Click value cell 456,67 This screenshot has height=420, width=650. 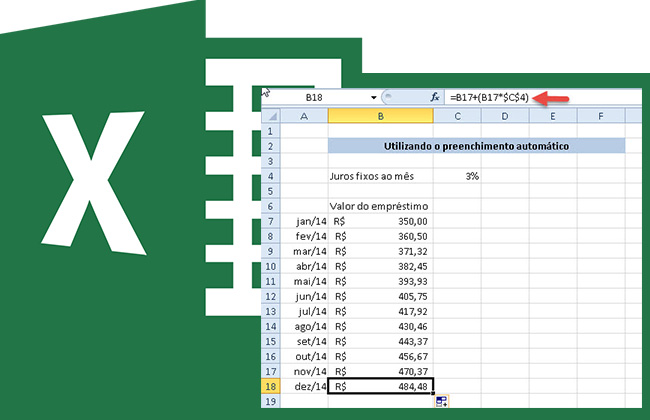(381, 357)
